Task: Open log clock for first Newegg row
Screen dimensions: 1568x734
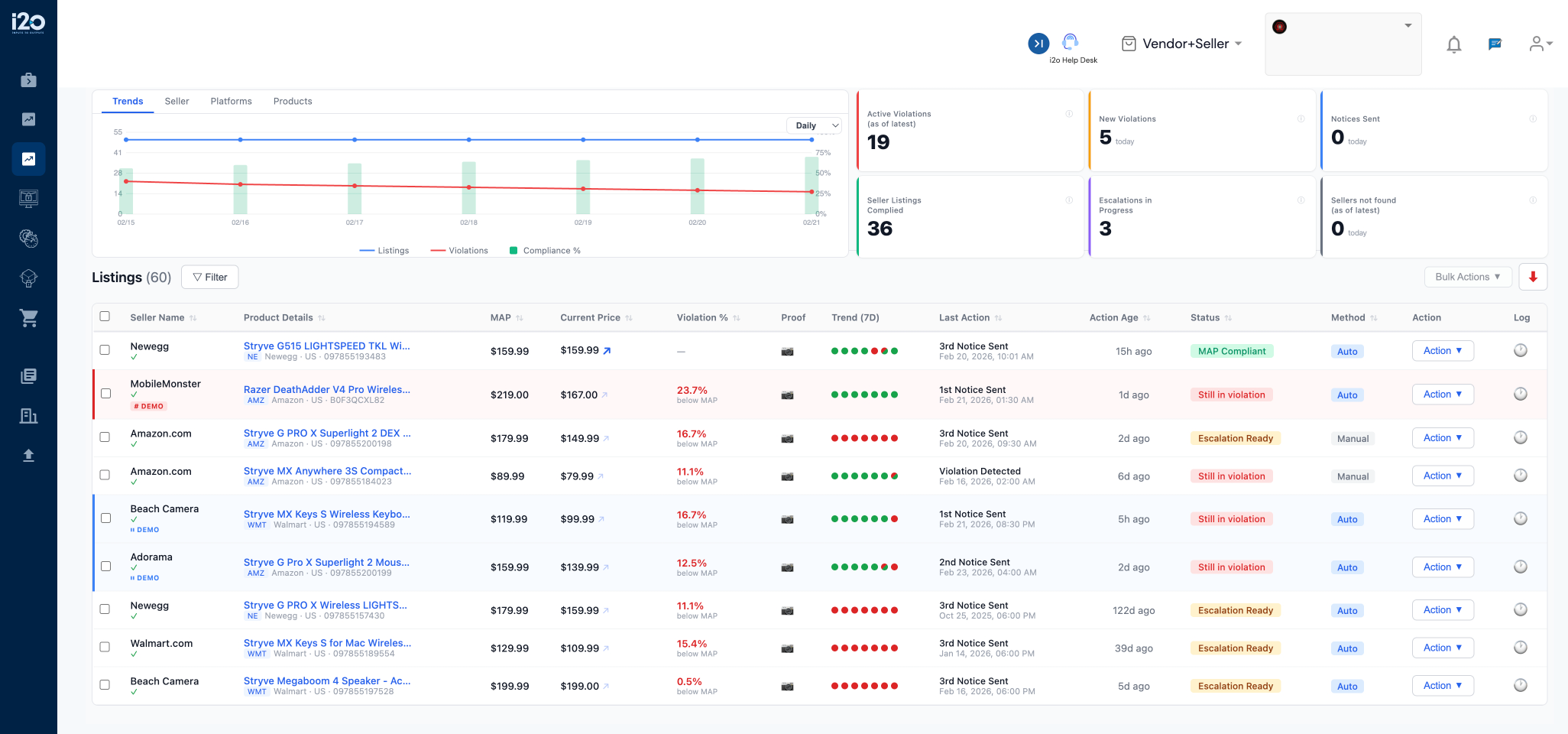Action: (1521, 350)
